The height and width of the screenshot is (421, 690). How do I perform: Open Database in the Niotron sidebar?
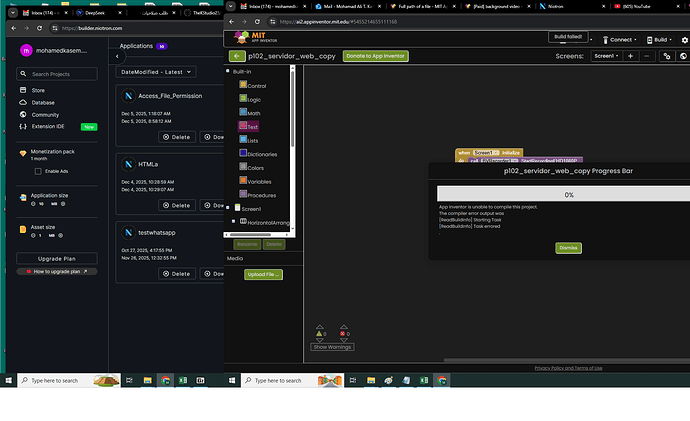pos(43,102)
